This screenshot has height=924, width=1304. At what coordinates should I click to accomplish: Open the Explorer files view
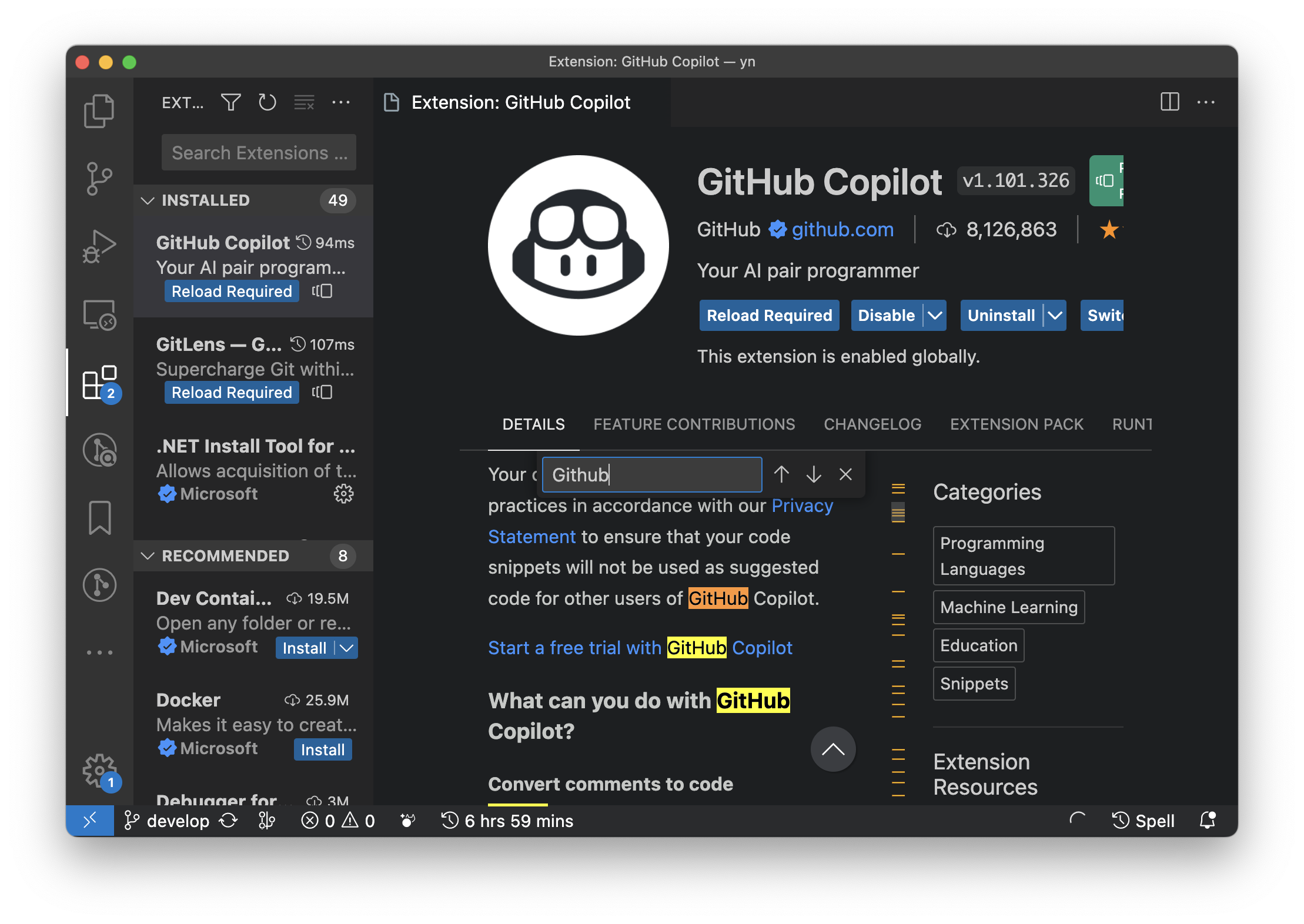[x=99, y=111]
